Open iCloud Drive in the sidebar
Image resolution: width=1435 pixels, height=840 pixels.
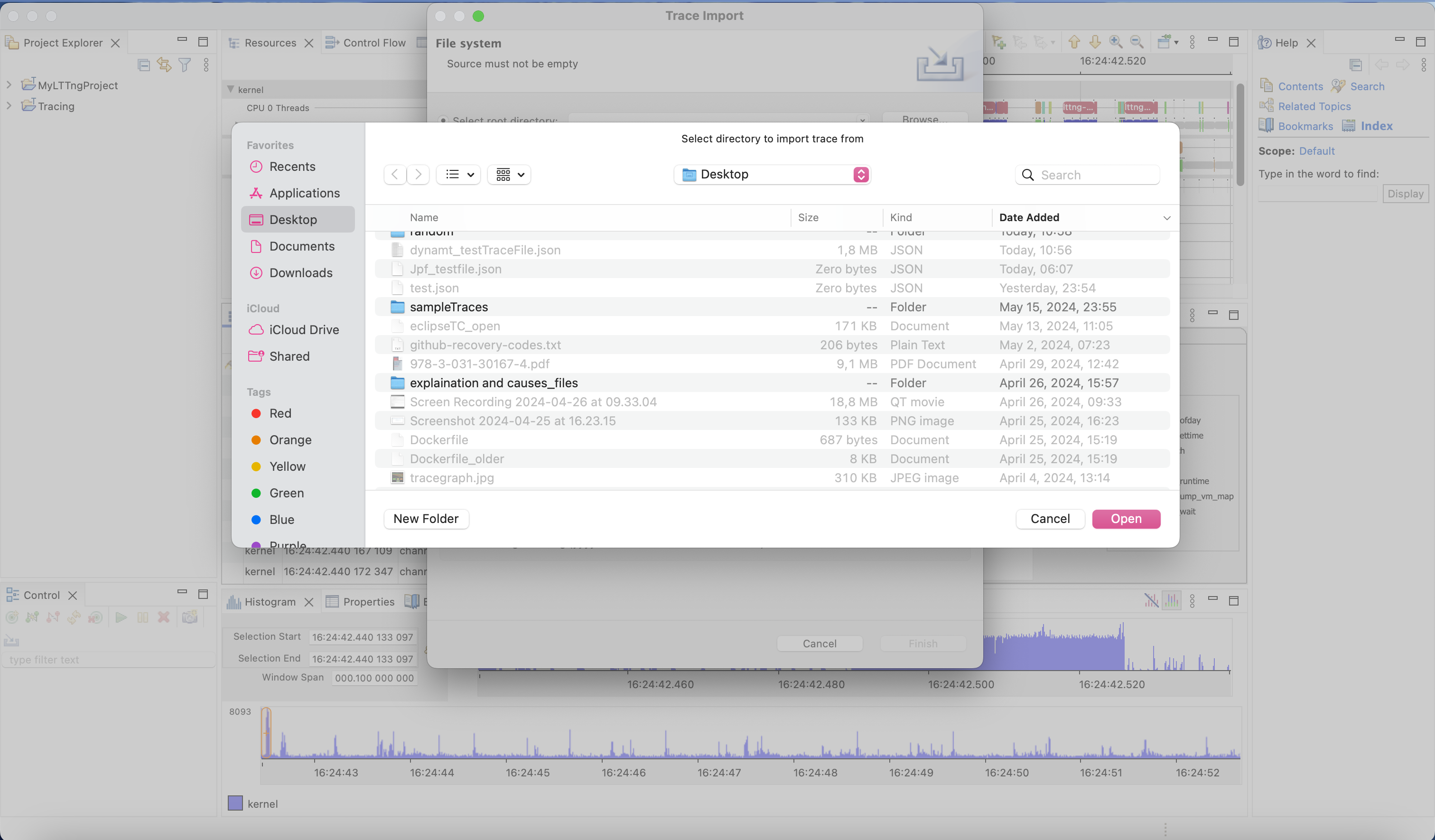coord(304,330)
